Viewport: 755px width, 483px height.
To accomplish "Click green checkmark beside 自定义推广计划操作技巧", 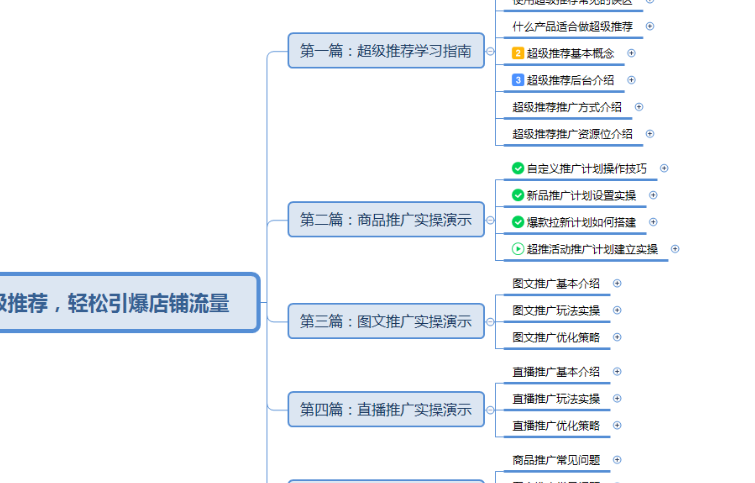I will [518, 168].
